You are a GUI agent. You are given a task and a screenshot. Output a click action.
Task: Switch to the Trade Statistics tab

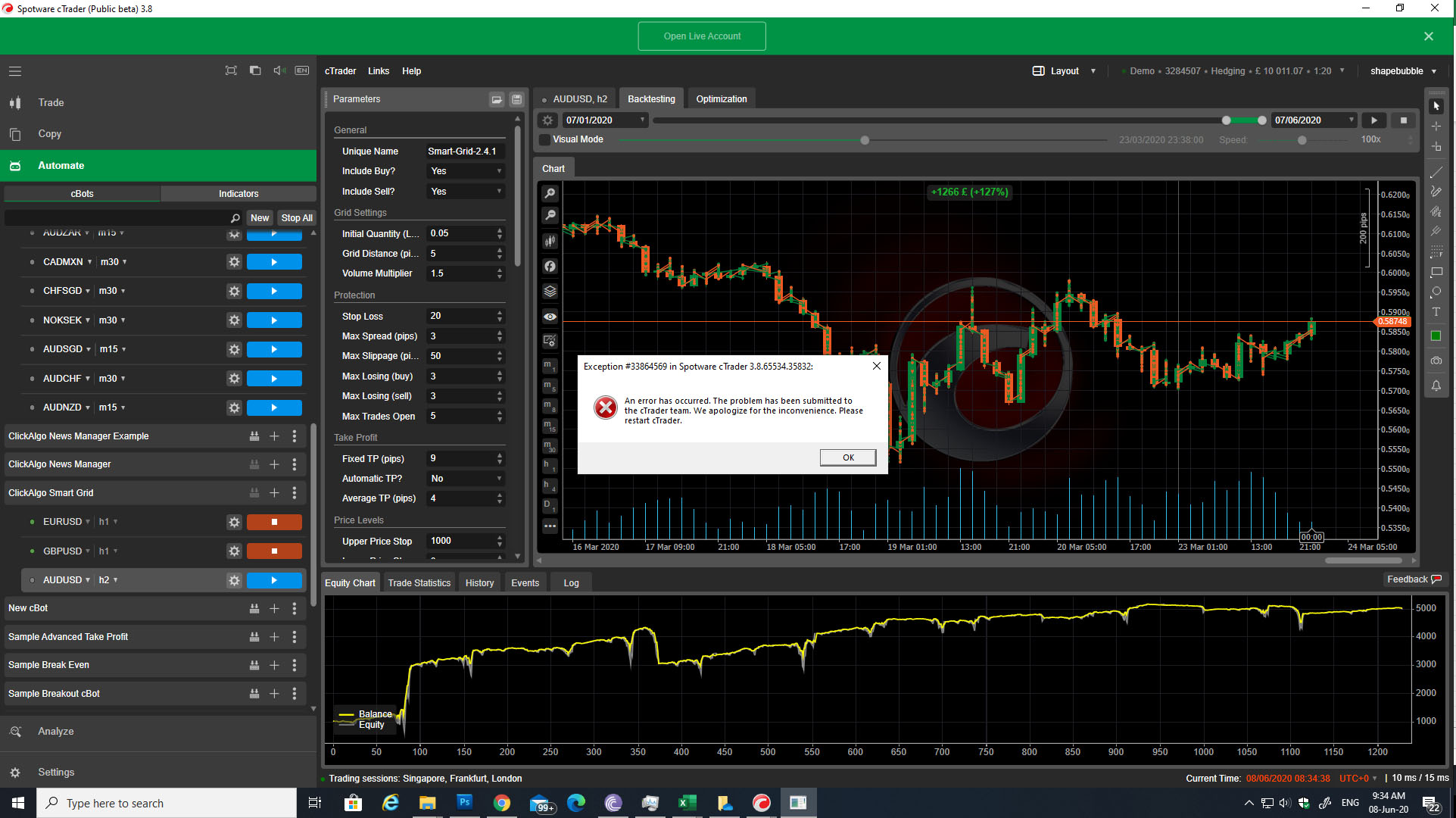419,583
